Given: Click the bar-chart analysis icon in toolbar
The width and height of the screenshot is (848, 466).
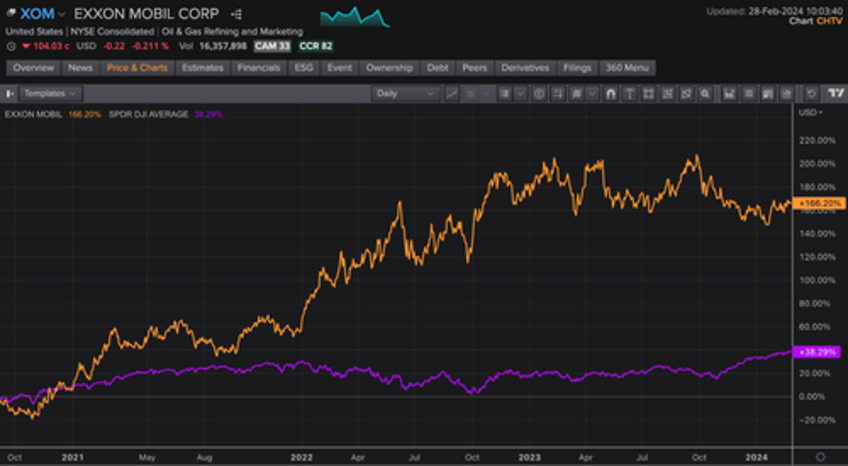Looking at the screenshot, I should coord(730,94).
